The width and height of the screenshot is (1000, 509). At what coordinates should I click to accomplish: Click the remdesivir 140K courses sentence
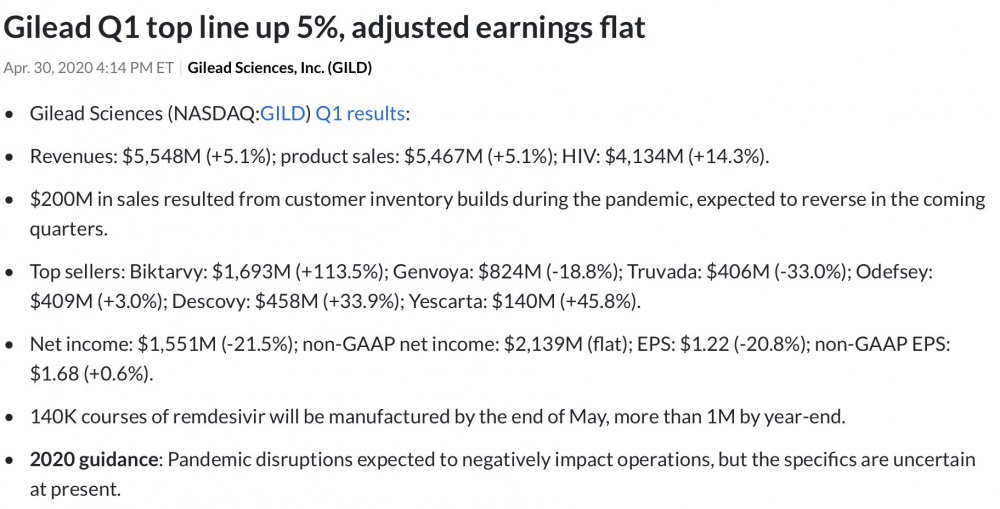click(x=438, y=416)
